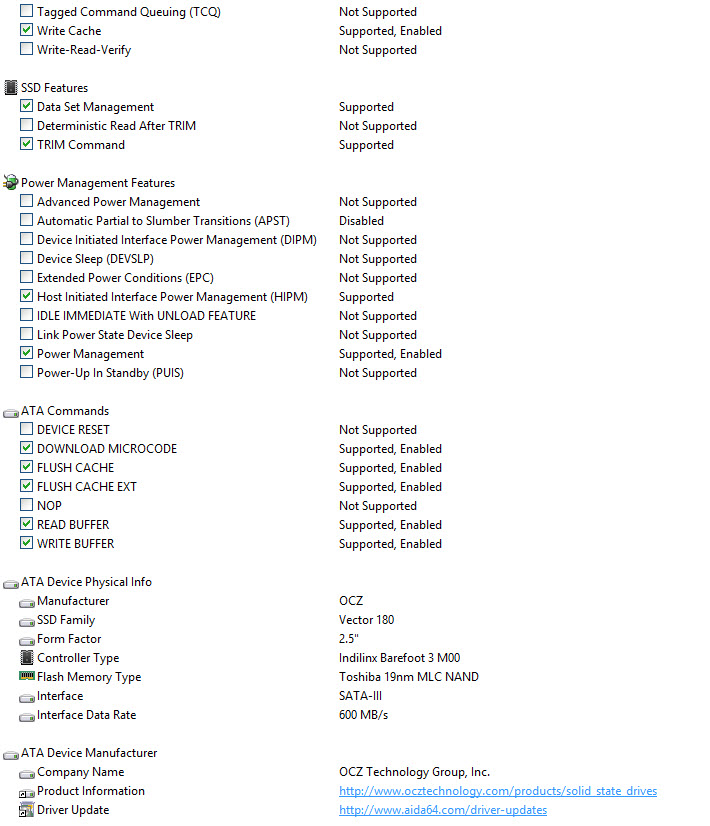Image resolution: width=710 pixels, height=826 pixels.
Task: Toggle the DEVICE RESET checkbox
Action: [26, 429]
